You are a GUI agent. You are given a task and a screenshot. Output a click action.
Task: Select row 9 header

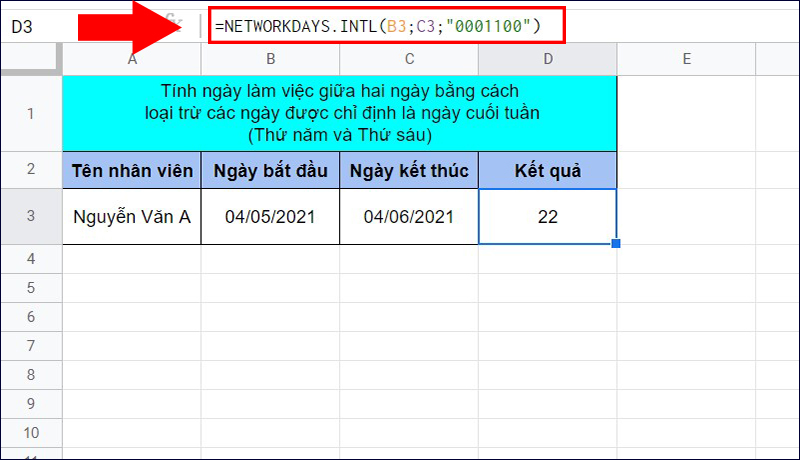[x=31, y=404]
